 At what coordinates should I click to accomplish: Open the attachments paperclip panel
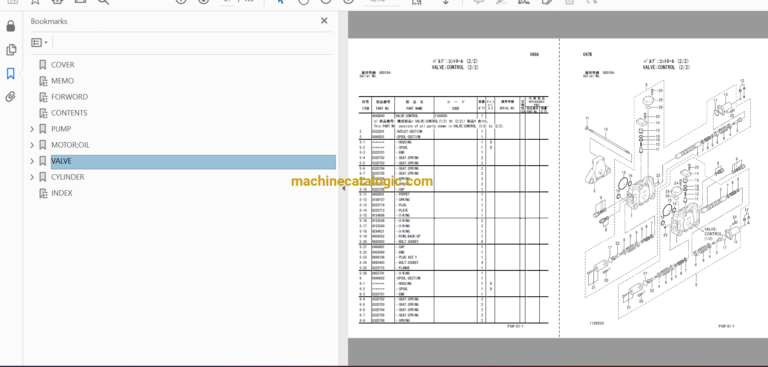(x=10, y=97)
